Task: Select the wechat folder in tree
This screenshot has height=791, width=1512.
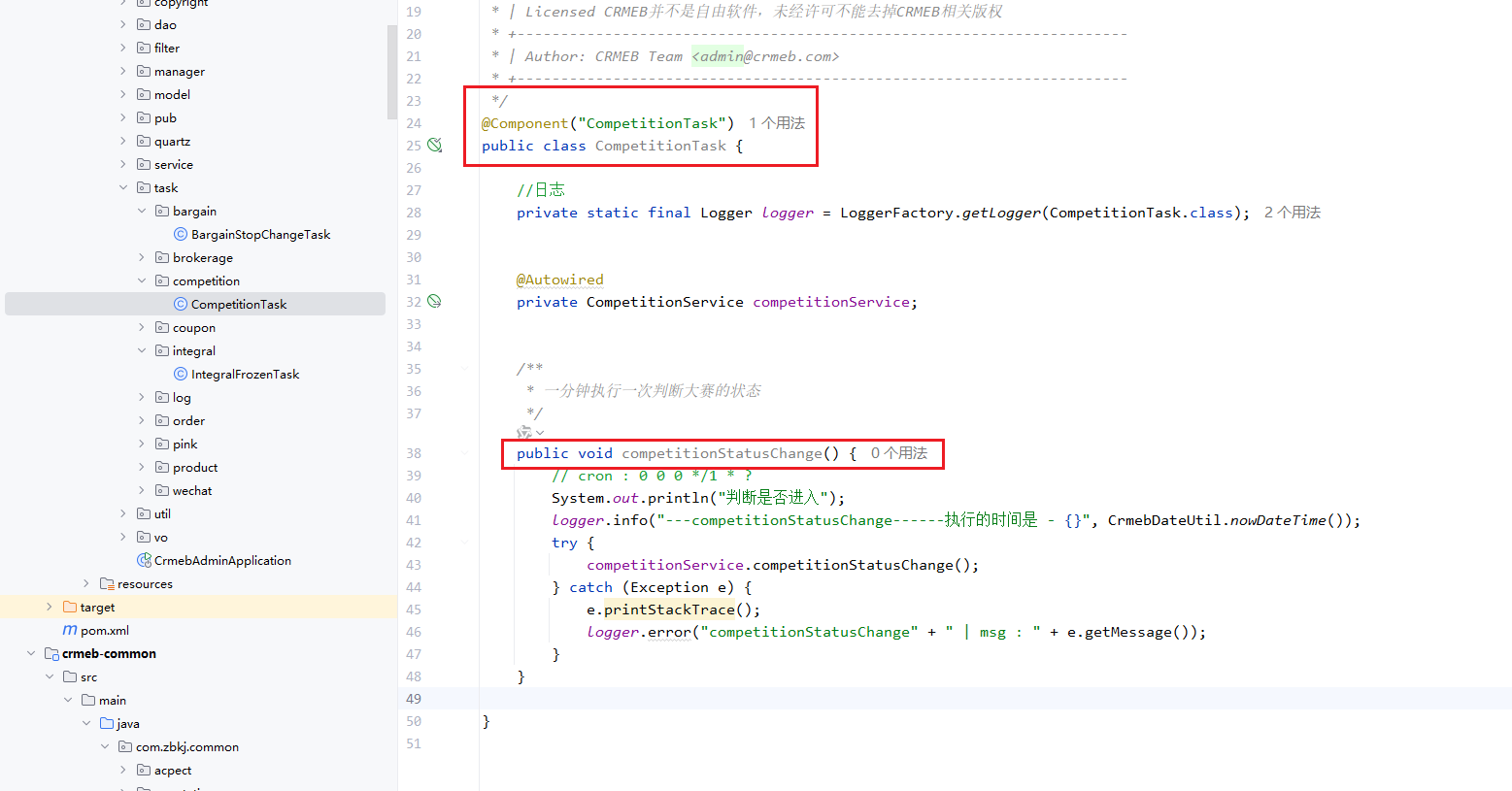Action: pos(191,490)
